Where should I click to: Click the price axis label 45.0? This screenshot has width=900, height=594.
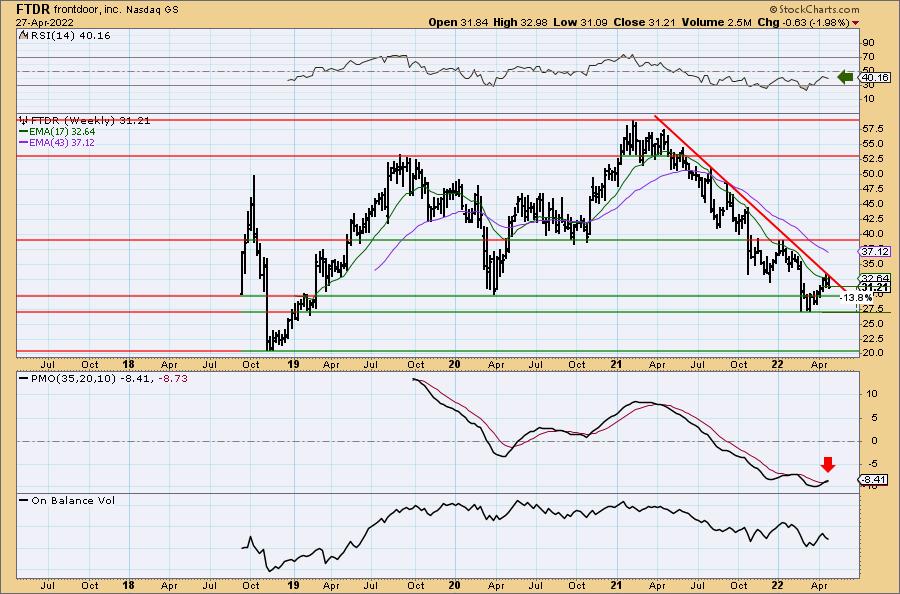point(872,204)
